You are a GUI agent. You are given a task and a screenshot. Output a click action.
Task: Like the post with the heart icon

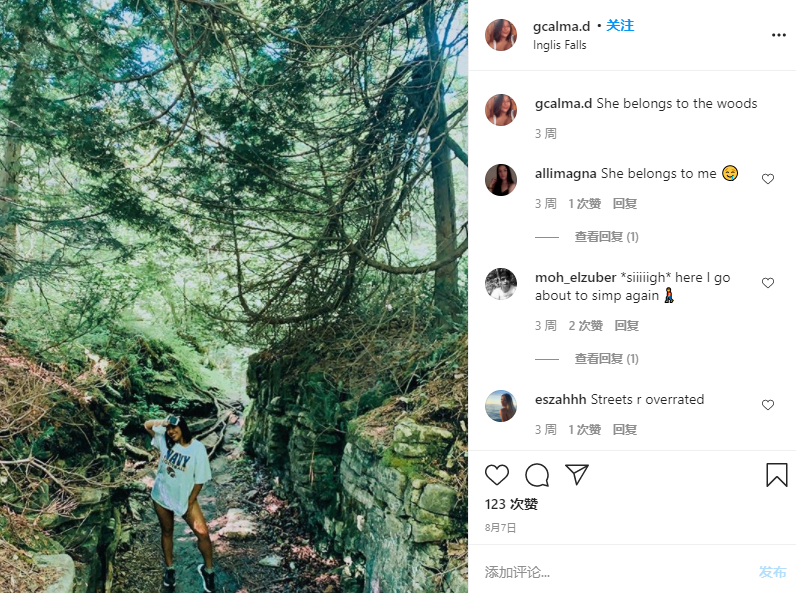(497, 475)
